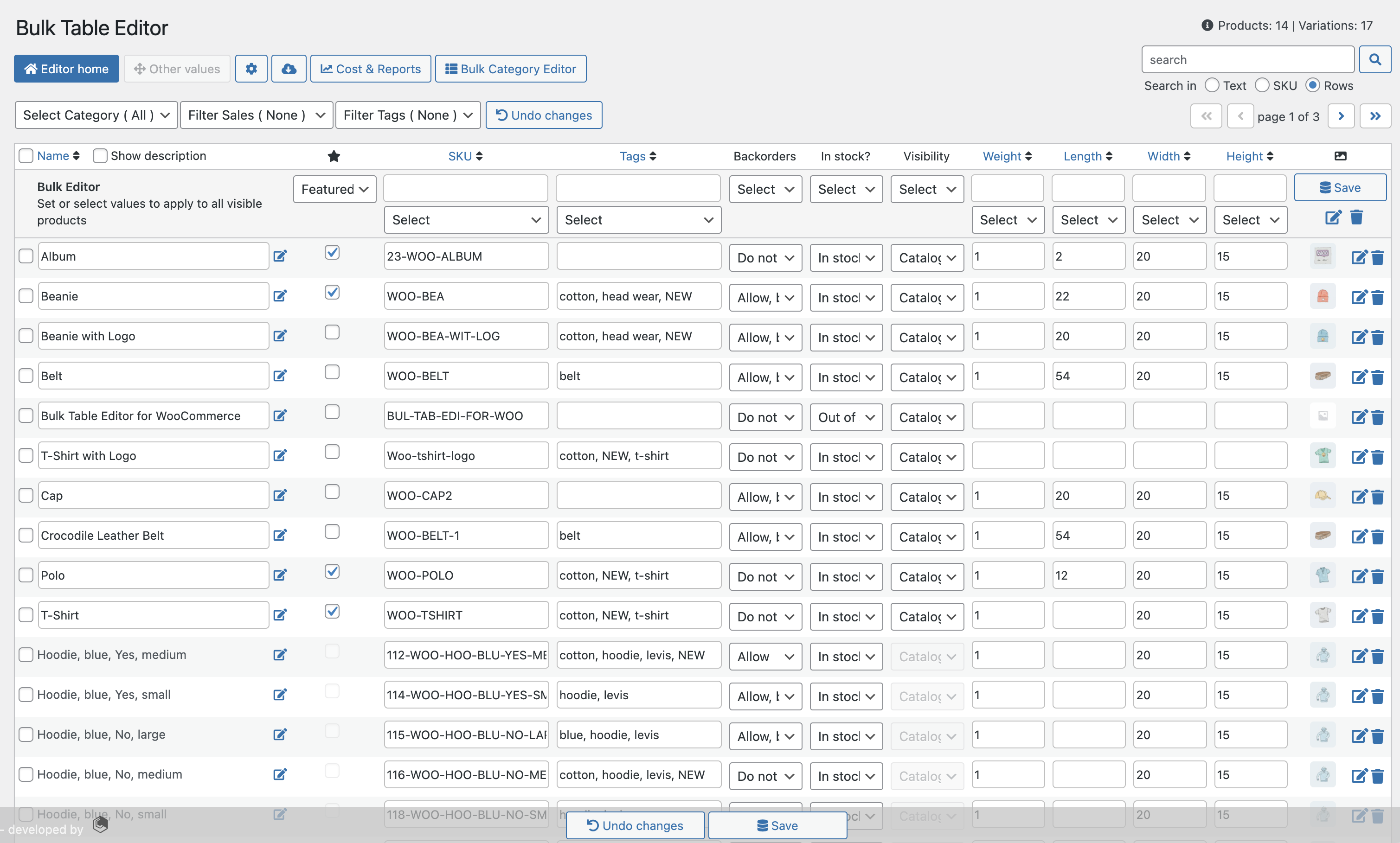Image resolution: width=1400 pixels, height=843 pixels.
Task: Click the search magnifier button
Action: pyautogui.click(x=1375, y=59)
